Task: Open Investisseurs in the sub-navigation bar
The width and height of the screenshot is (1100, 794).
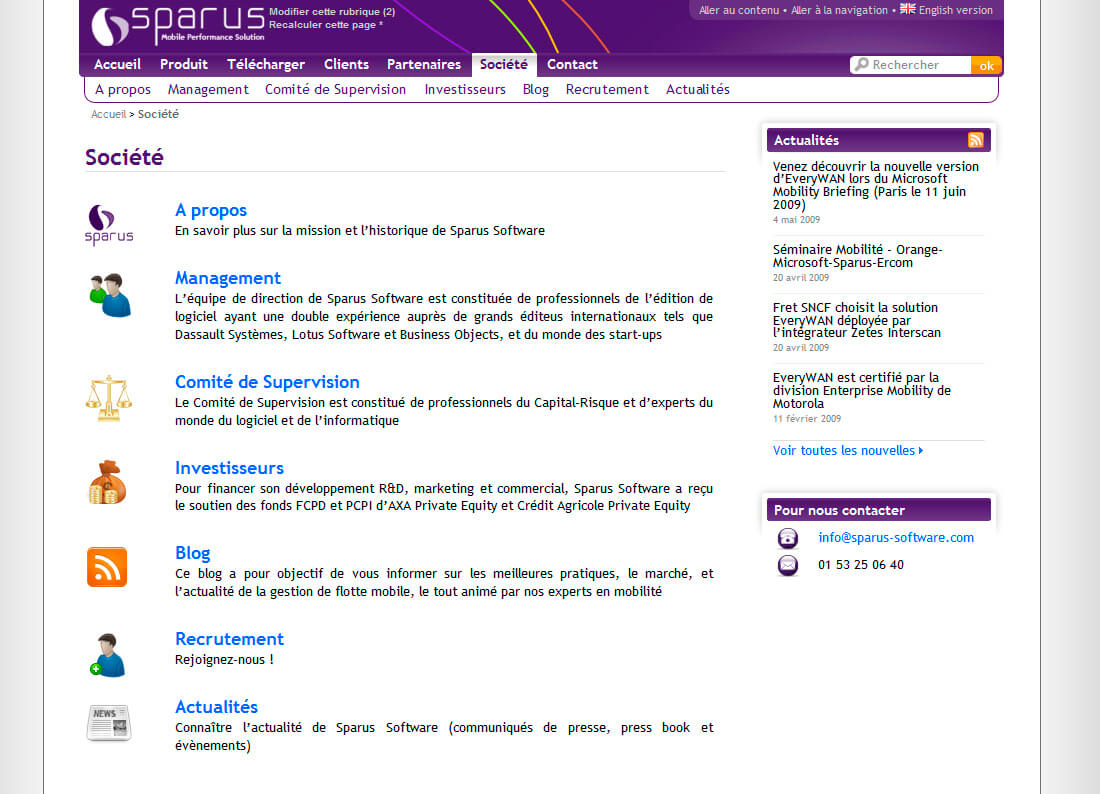Action: point(465,90)
